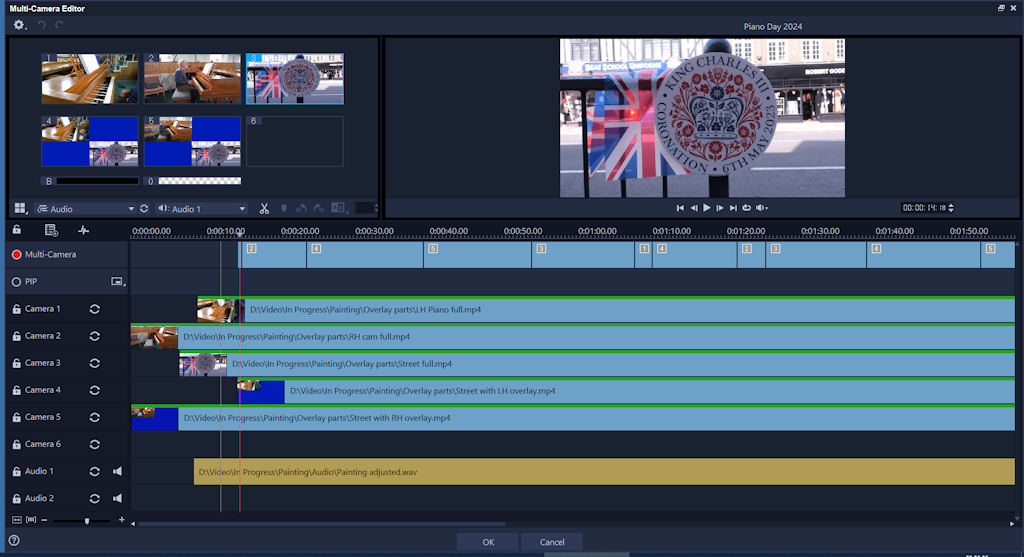Click the second timeline view icon beside zoom
Screen dimensions: 1024x557
(31, 520)
